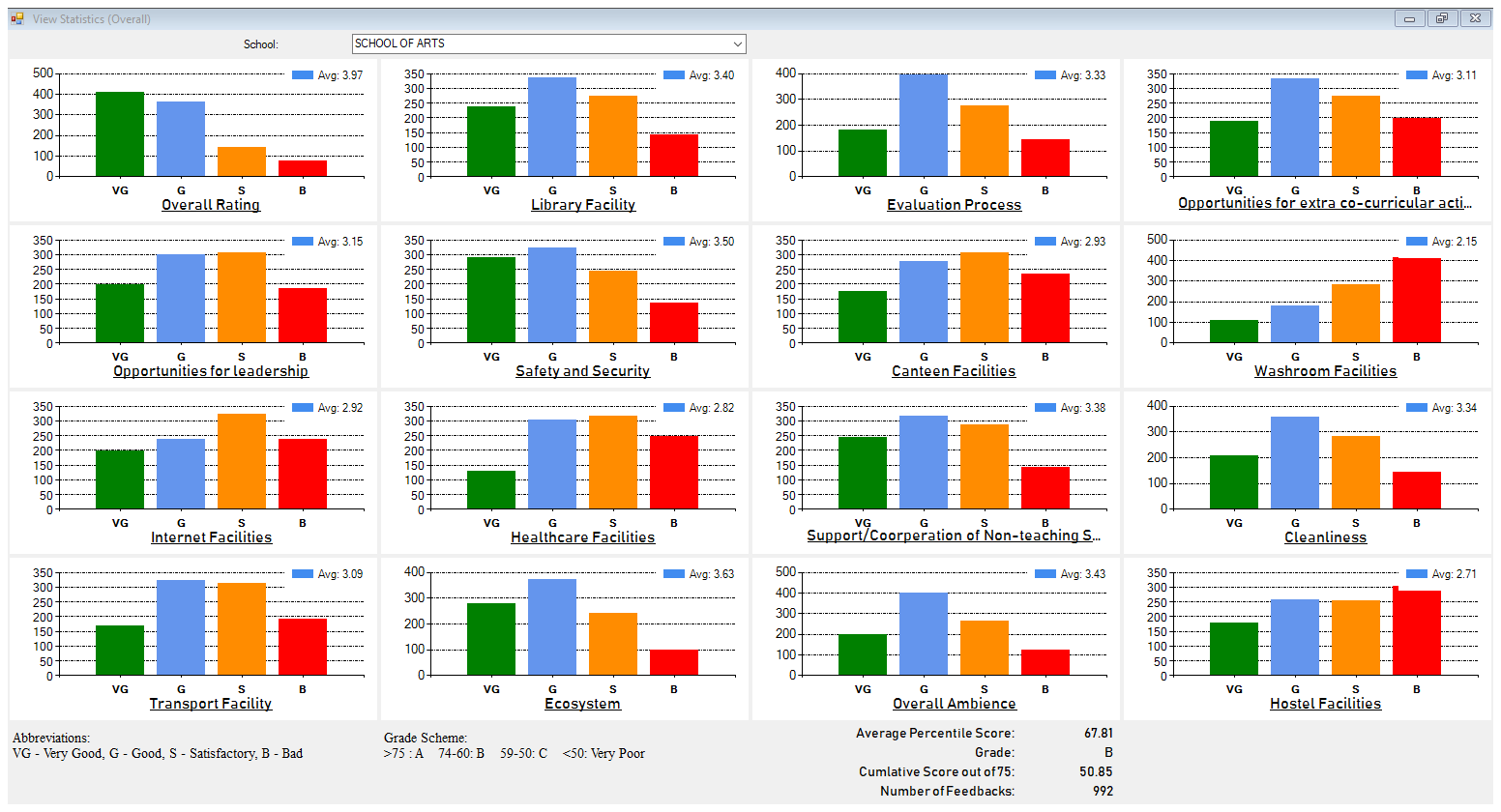Click the green VG bar in Overall Rating
Screen dimensions: 1501x812
click(x=120, y=134)
